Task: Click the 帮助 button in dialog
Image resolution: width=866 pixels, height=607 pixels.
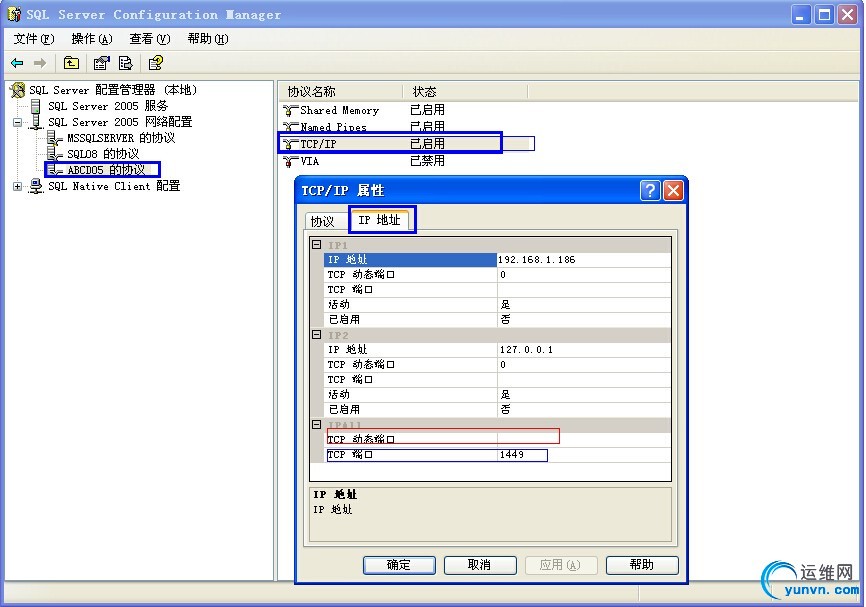Action: coord(642,565)
